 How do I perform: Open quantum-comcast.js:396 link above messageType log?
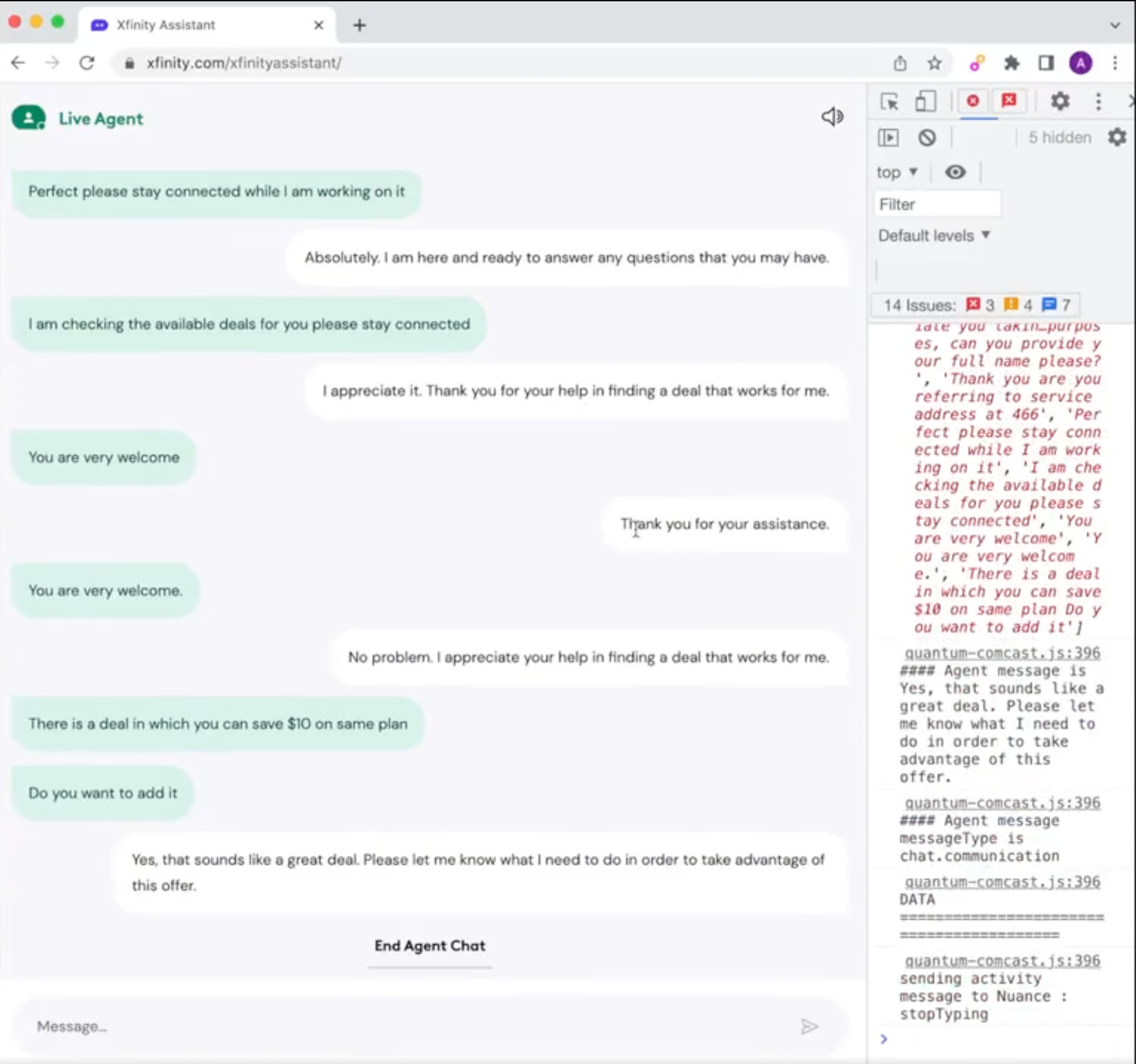1003,802
